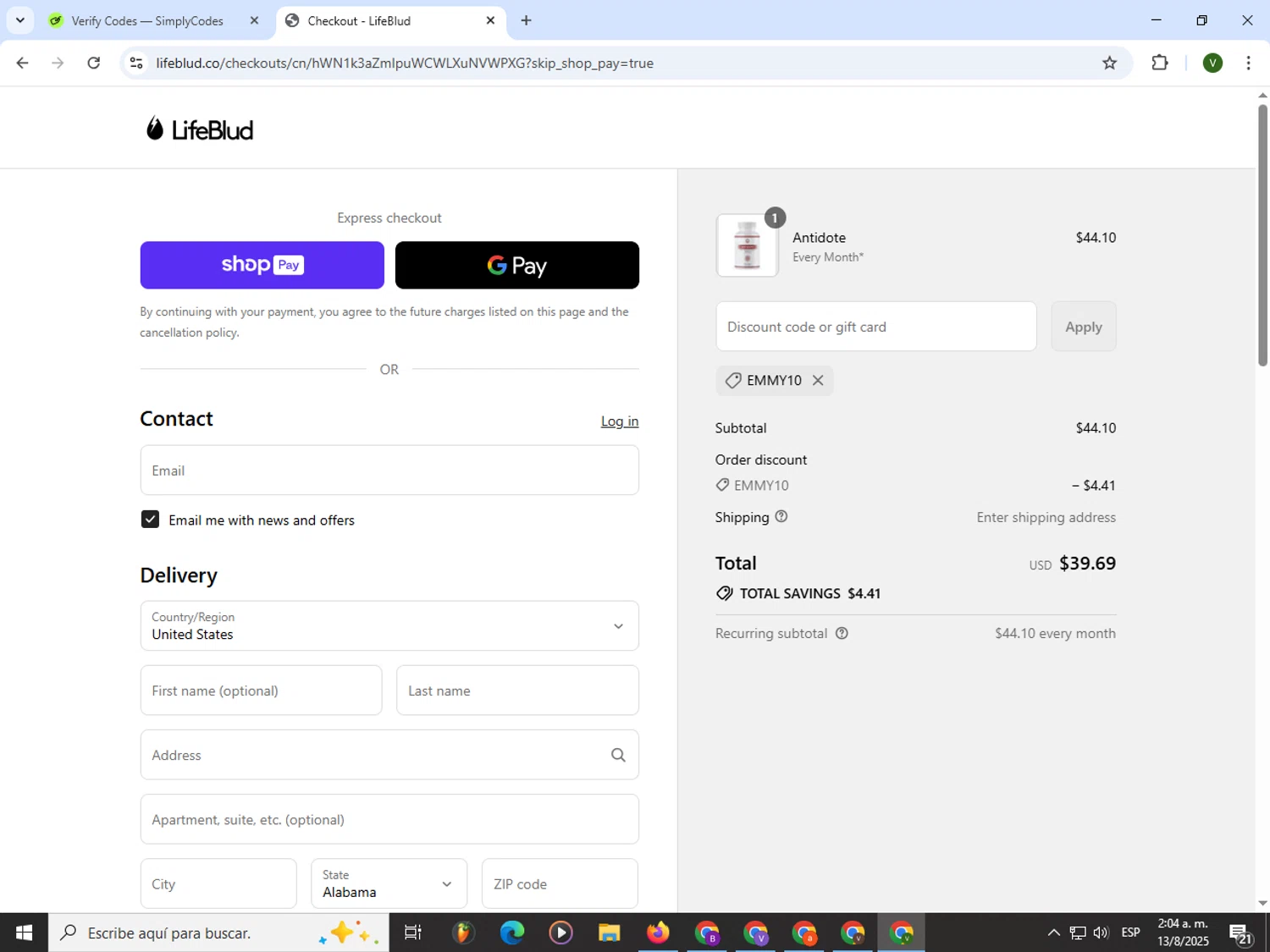
Task: Open Chrome three-dot menu
Action: (1248, 63)
